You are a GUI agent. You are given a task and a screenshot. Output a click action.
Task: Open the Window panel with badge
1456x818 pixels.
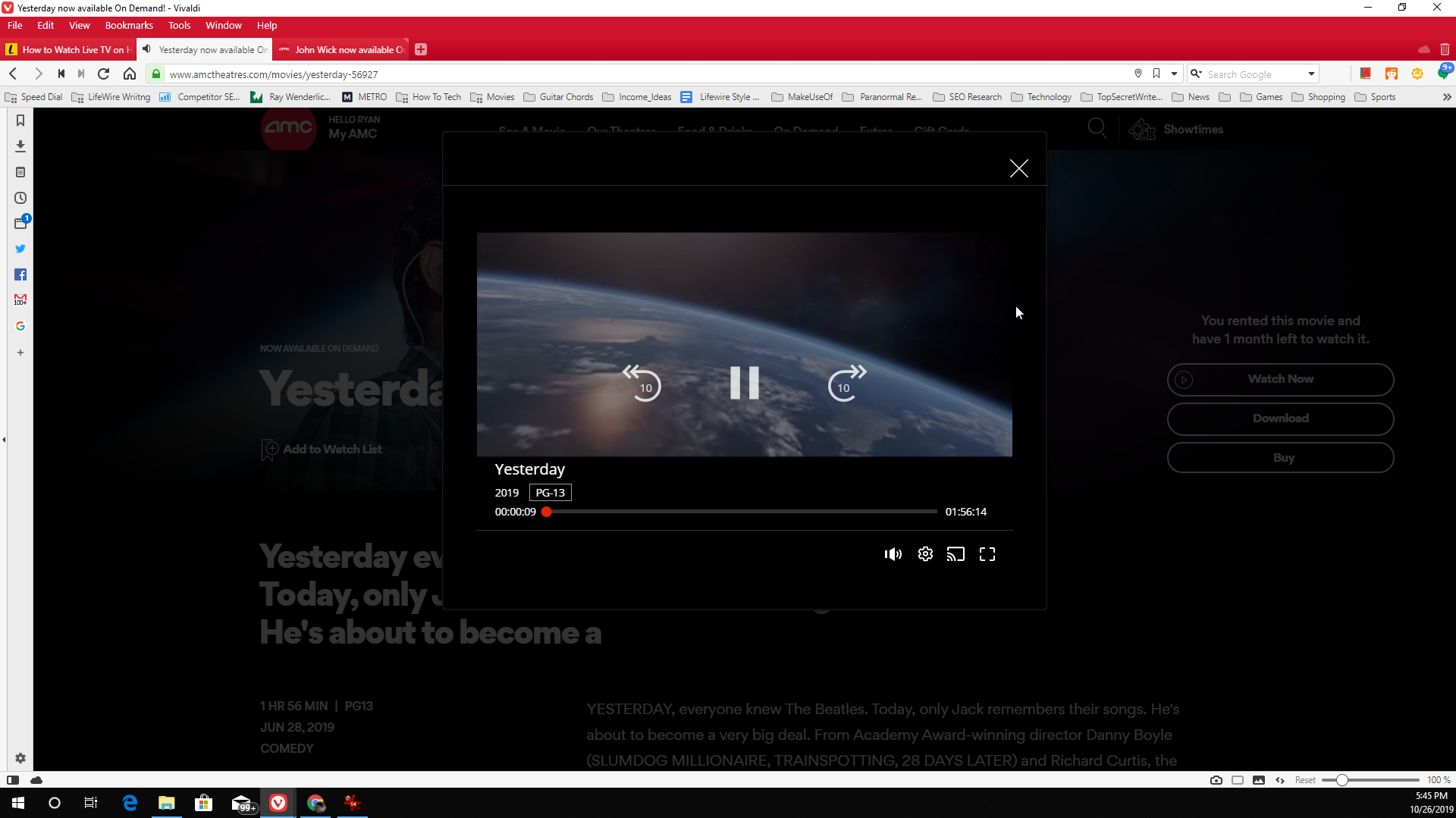pos(20,223)
